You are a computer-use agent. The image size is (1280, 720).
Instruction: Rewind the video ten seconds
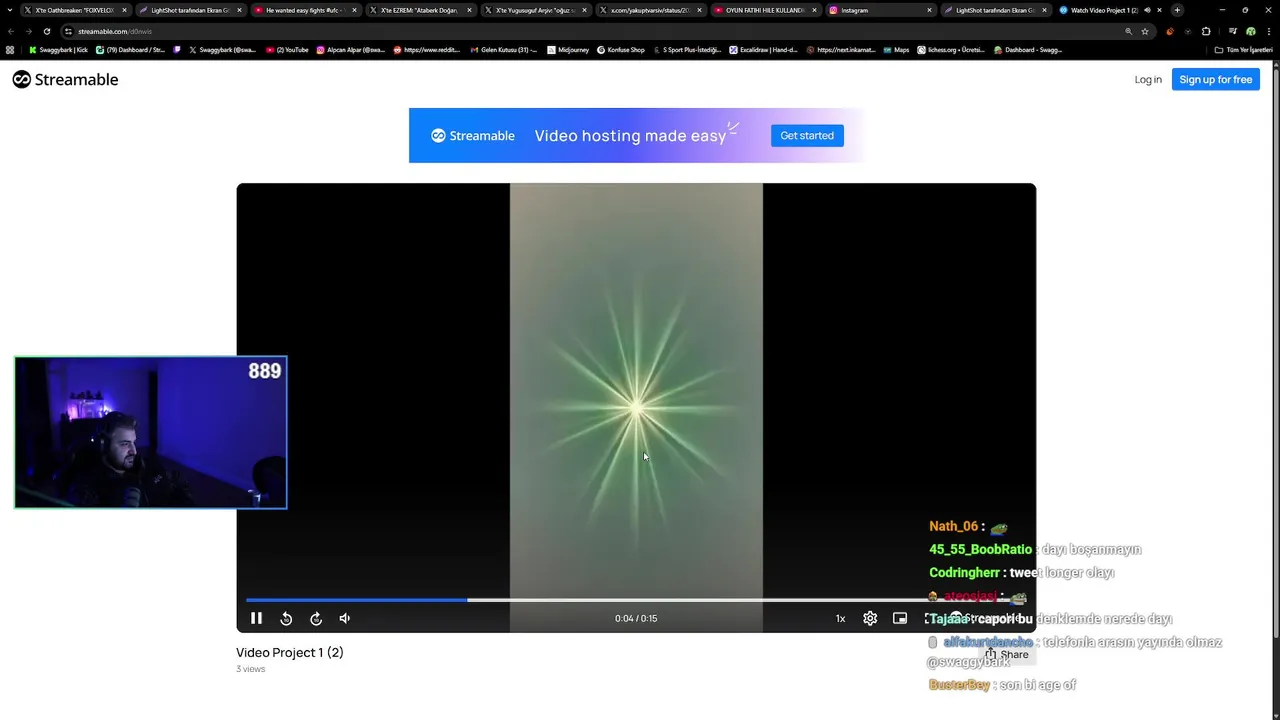[286, 619]
